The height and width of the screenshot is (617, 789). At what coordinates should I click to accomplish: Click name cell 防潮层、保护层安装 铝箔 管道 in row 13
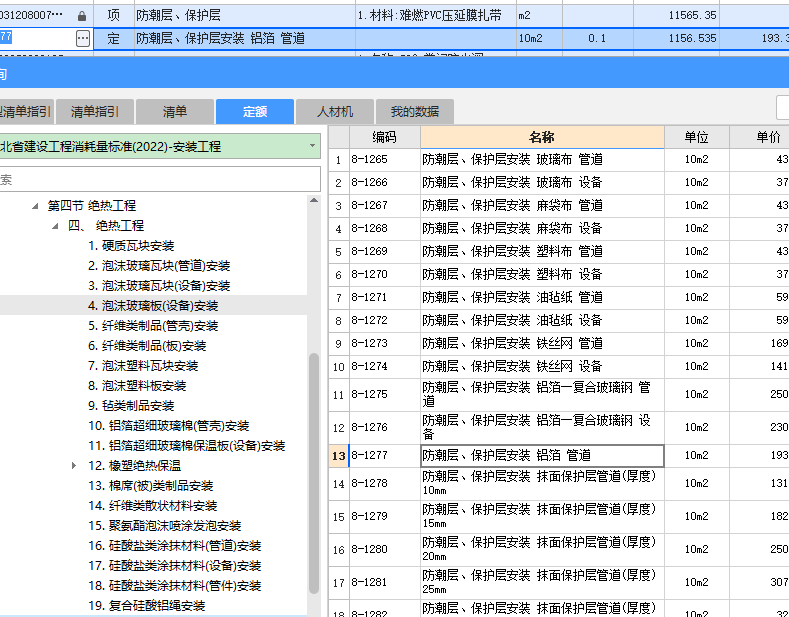542,455
